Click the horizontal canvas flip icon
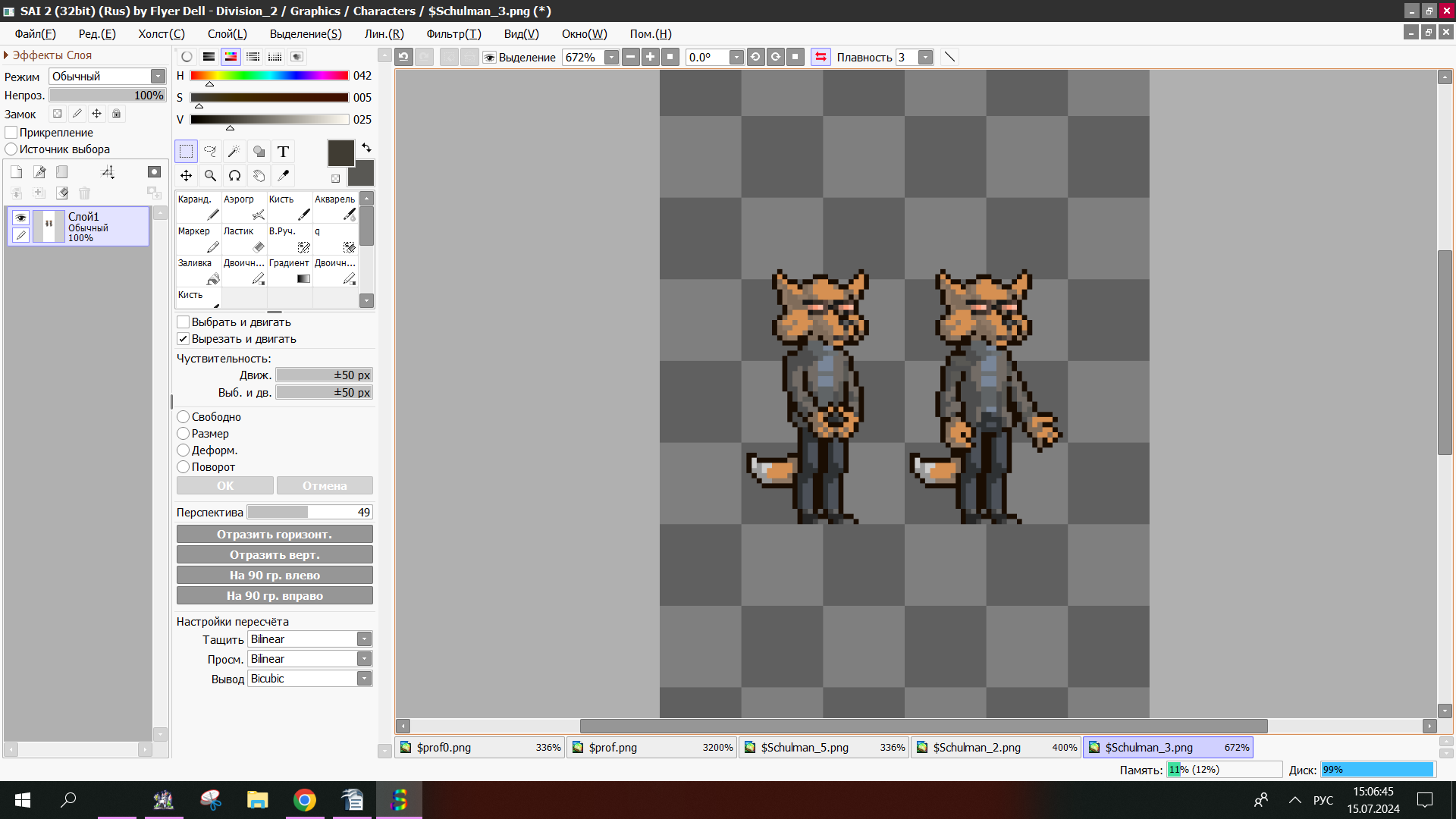 (x=821, y=57)
